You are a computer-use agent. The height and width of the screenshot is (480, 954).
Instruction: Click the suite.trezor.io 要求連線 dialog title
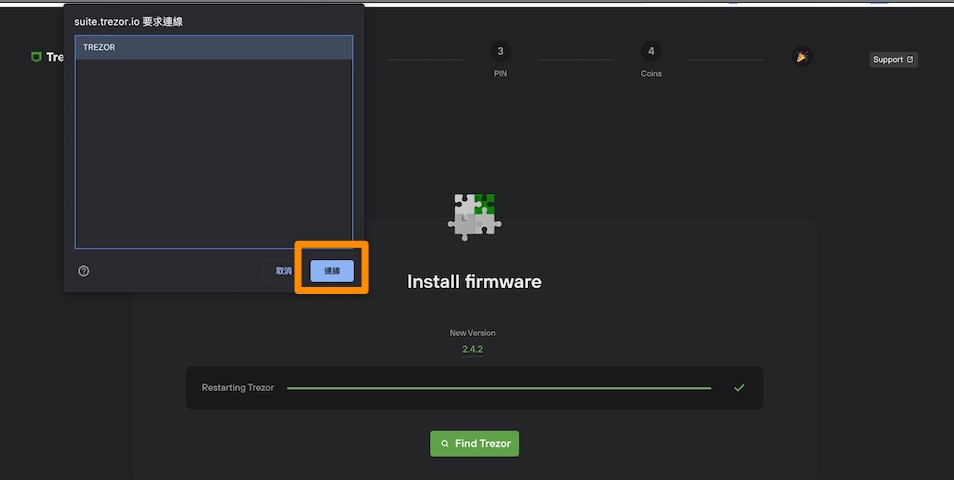point(128,22)
